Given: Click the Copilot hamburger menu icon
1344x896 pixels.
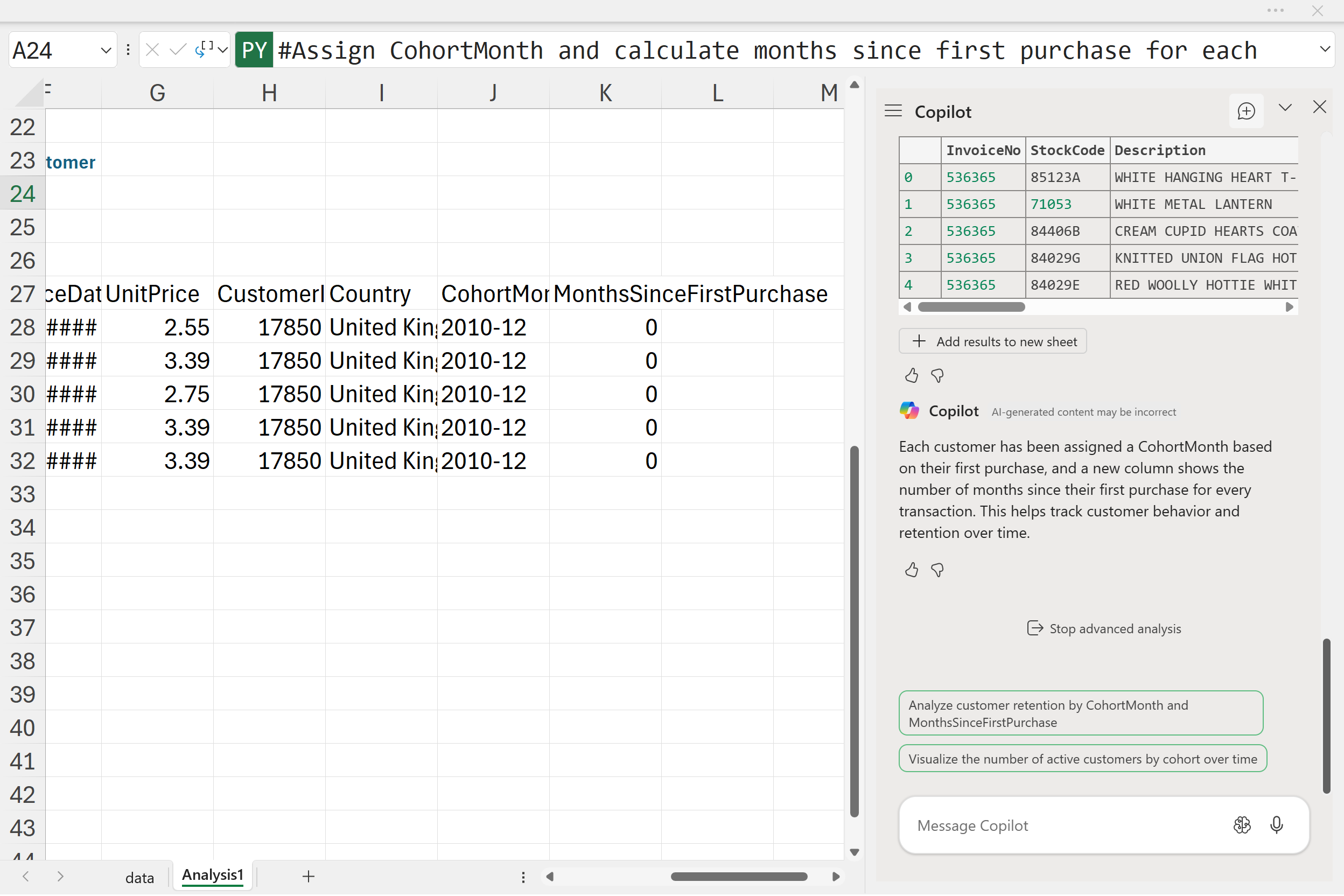Looking at the screenshot, I should (x=893, y=111).
